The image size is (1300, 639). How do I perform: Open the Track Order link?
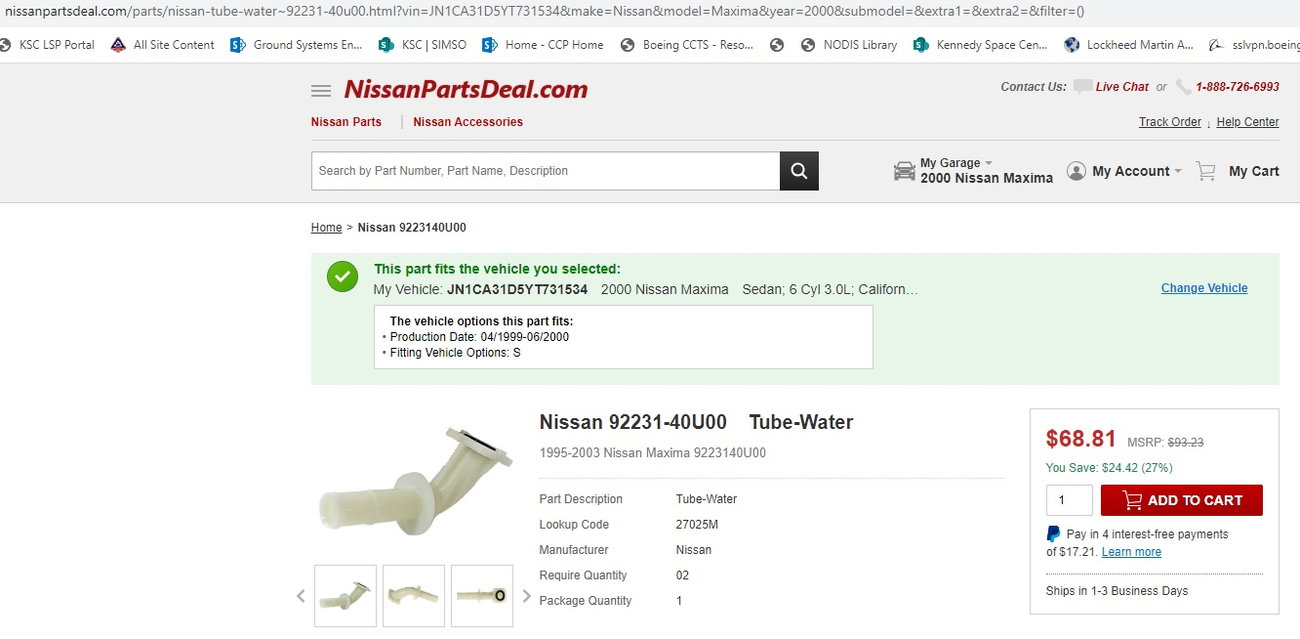(x=1170, y=122)
